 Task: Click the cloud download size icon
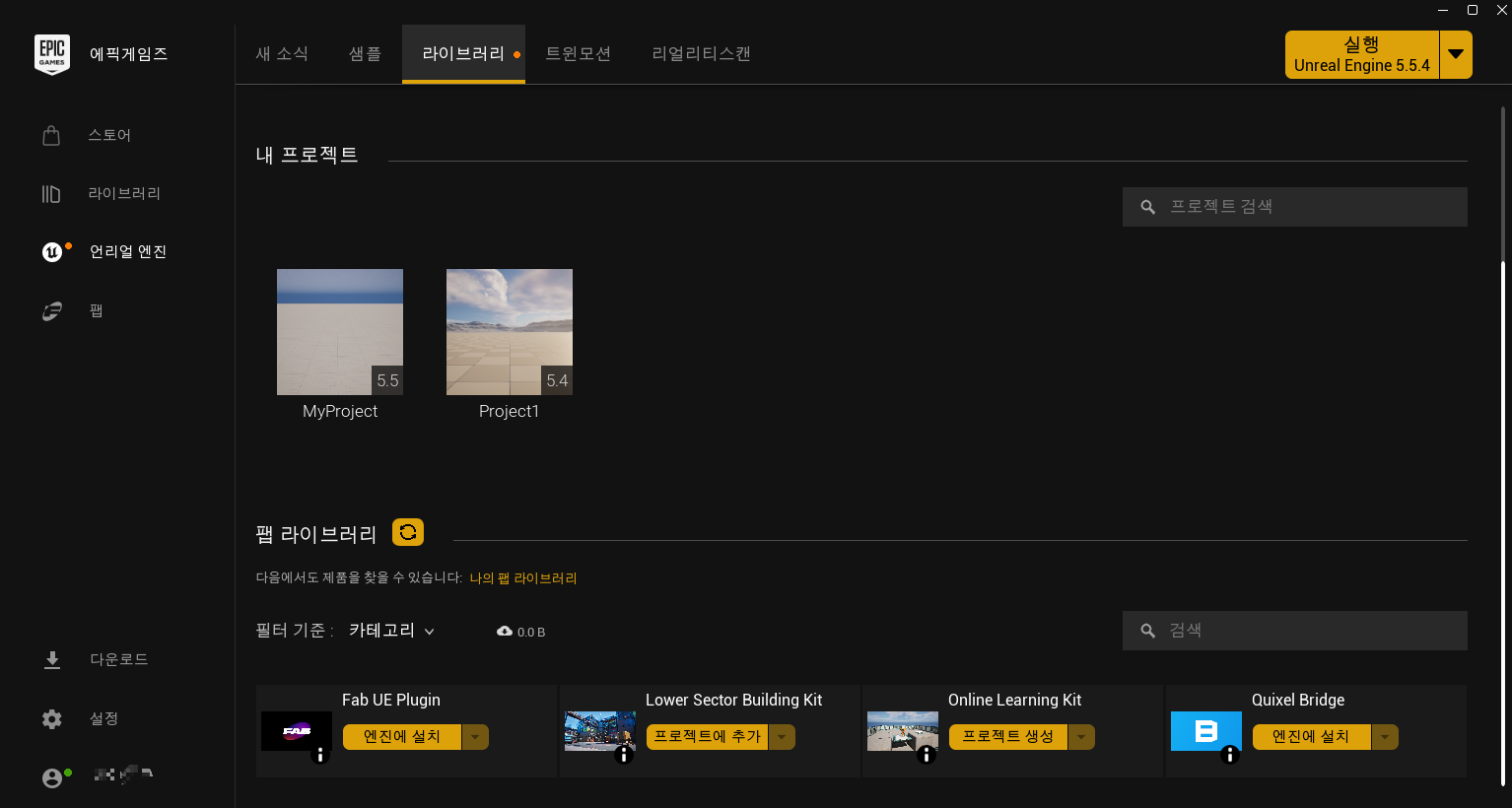click(x=505, y=632)
